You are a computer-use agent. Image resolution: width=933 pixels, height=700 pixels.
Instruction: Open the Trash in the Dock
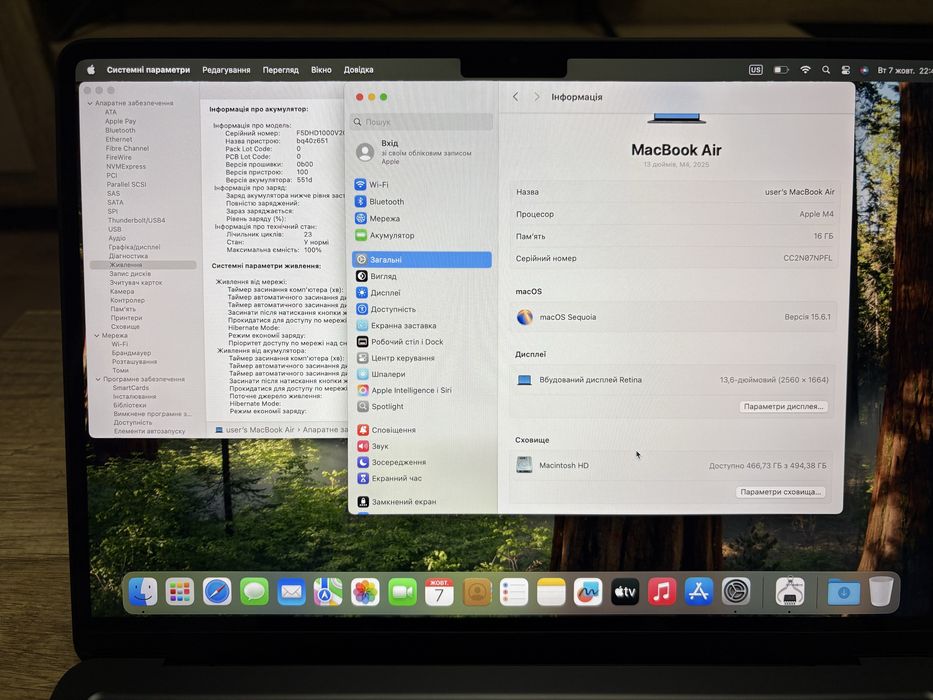881,591
